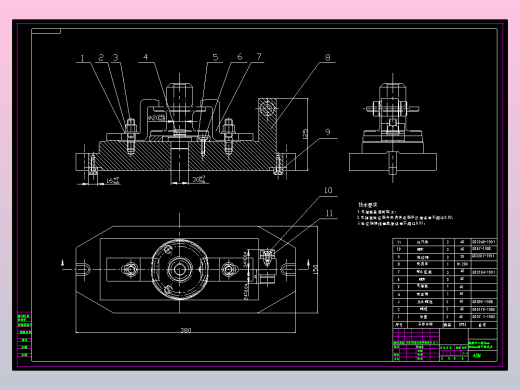The height and width of the screenshot is (390, 520).
Task: Click balloon number 7 label
Action: point(259,57)
